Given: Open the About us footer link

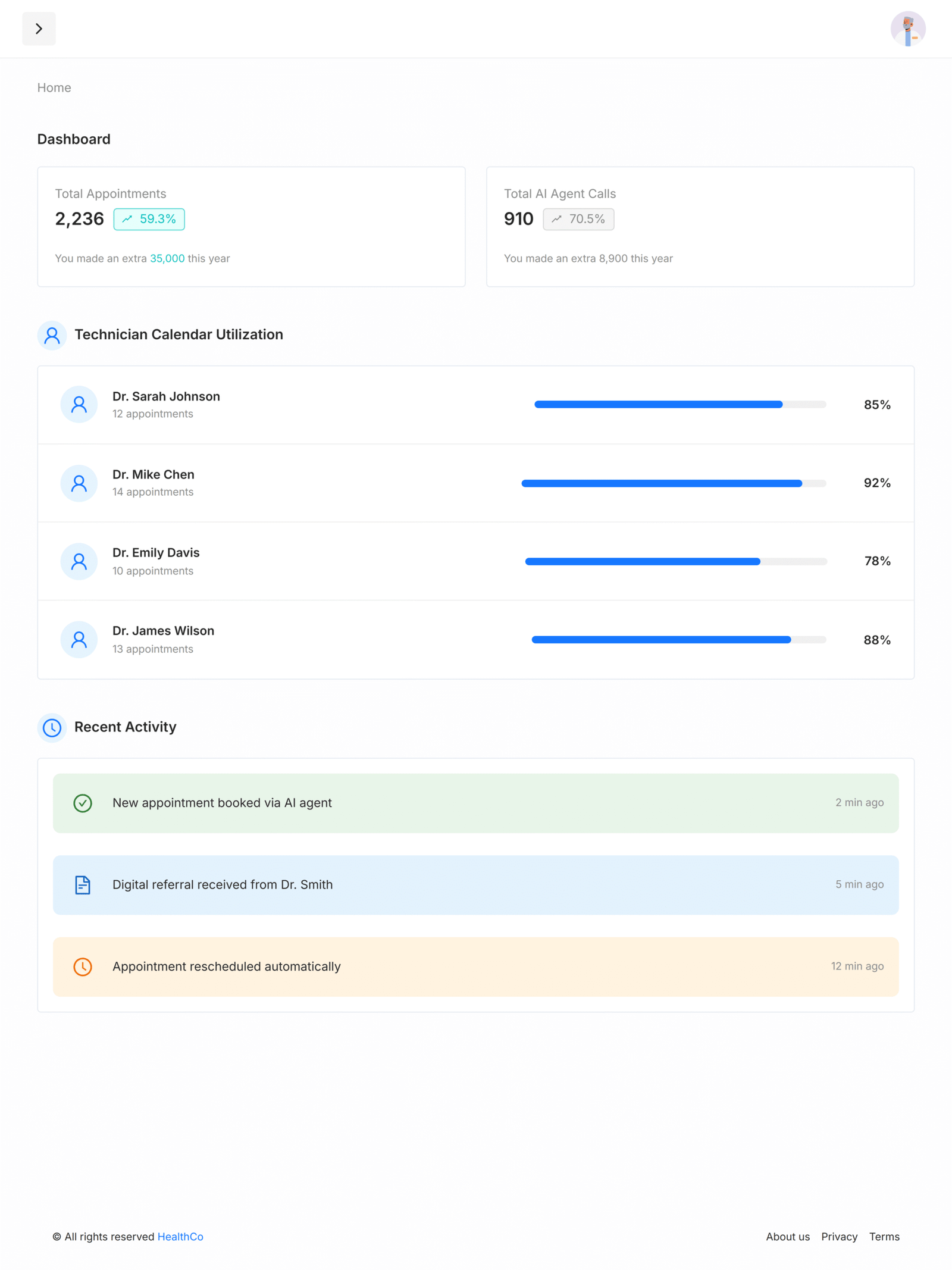Looking at the screenshot, I should pyautogui.click(x=787, y=1237).
